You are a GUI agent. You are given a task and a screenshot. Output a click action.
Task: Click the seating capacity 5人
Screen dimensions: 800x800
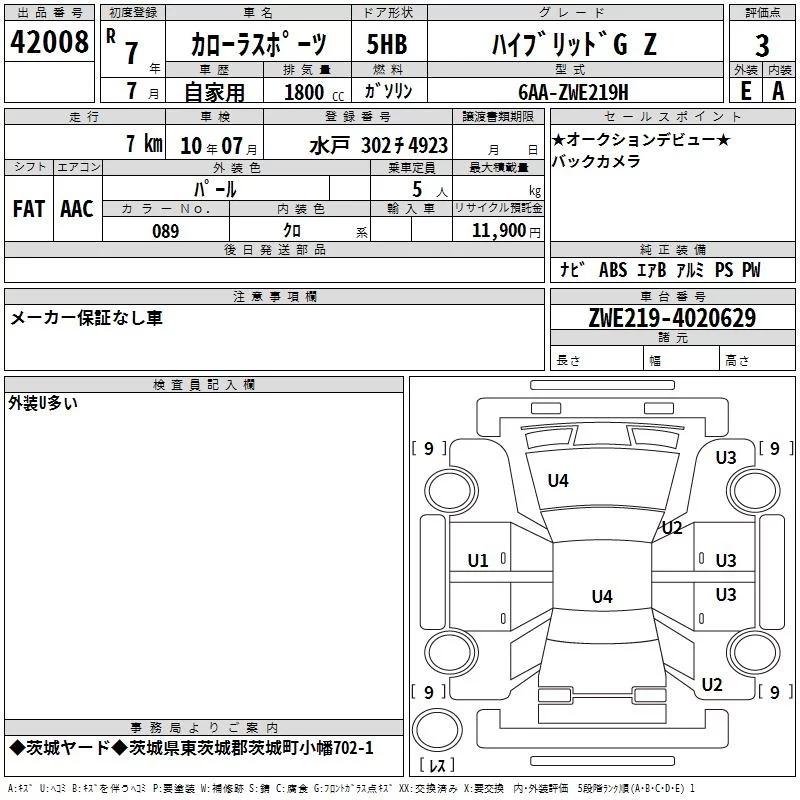click(x=430, y=189)
